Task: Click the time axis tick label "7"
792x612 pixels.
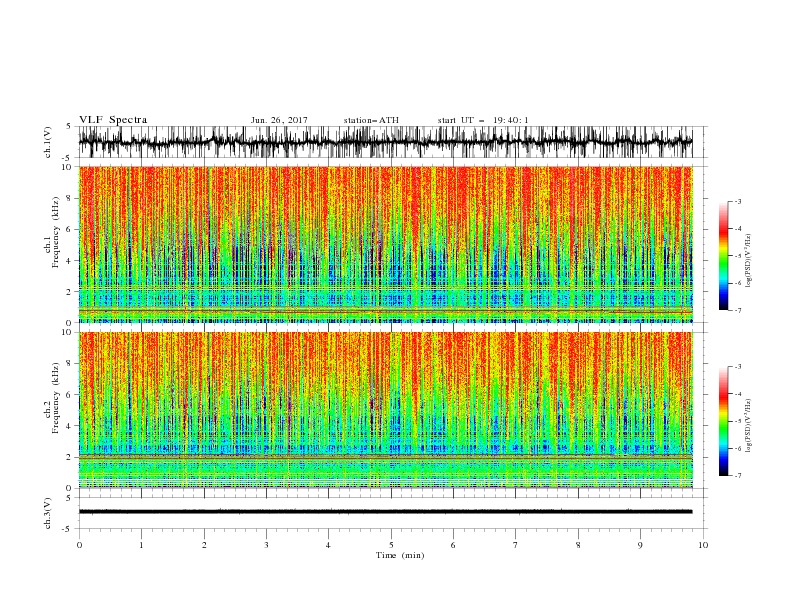Action: pos(516,545)
